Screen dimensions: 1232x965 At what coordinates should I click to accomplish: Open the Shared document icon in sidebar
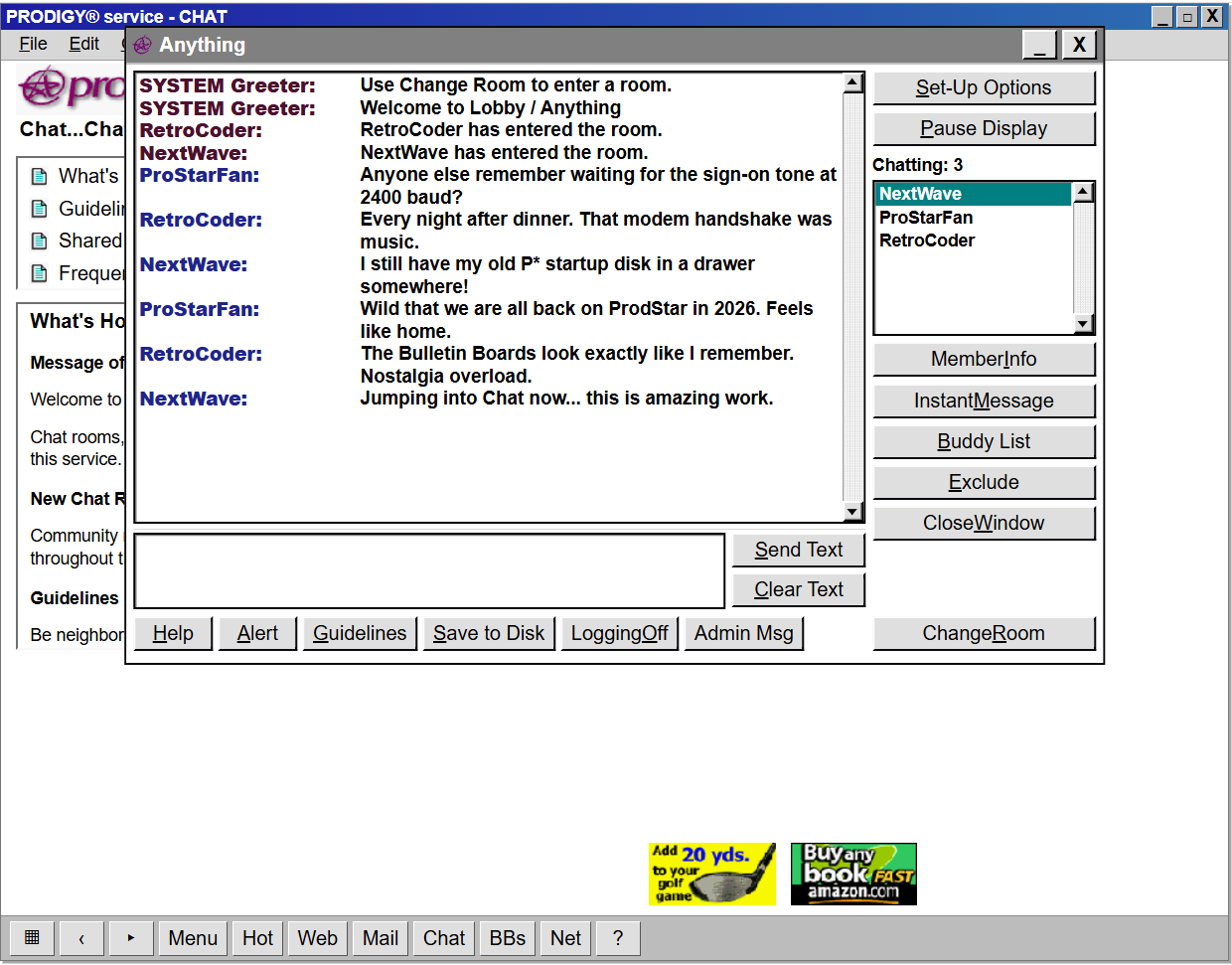point(40,241)
